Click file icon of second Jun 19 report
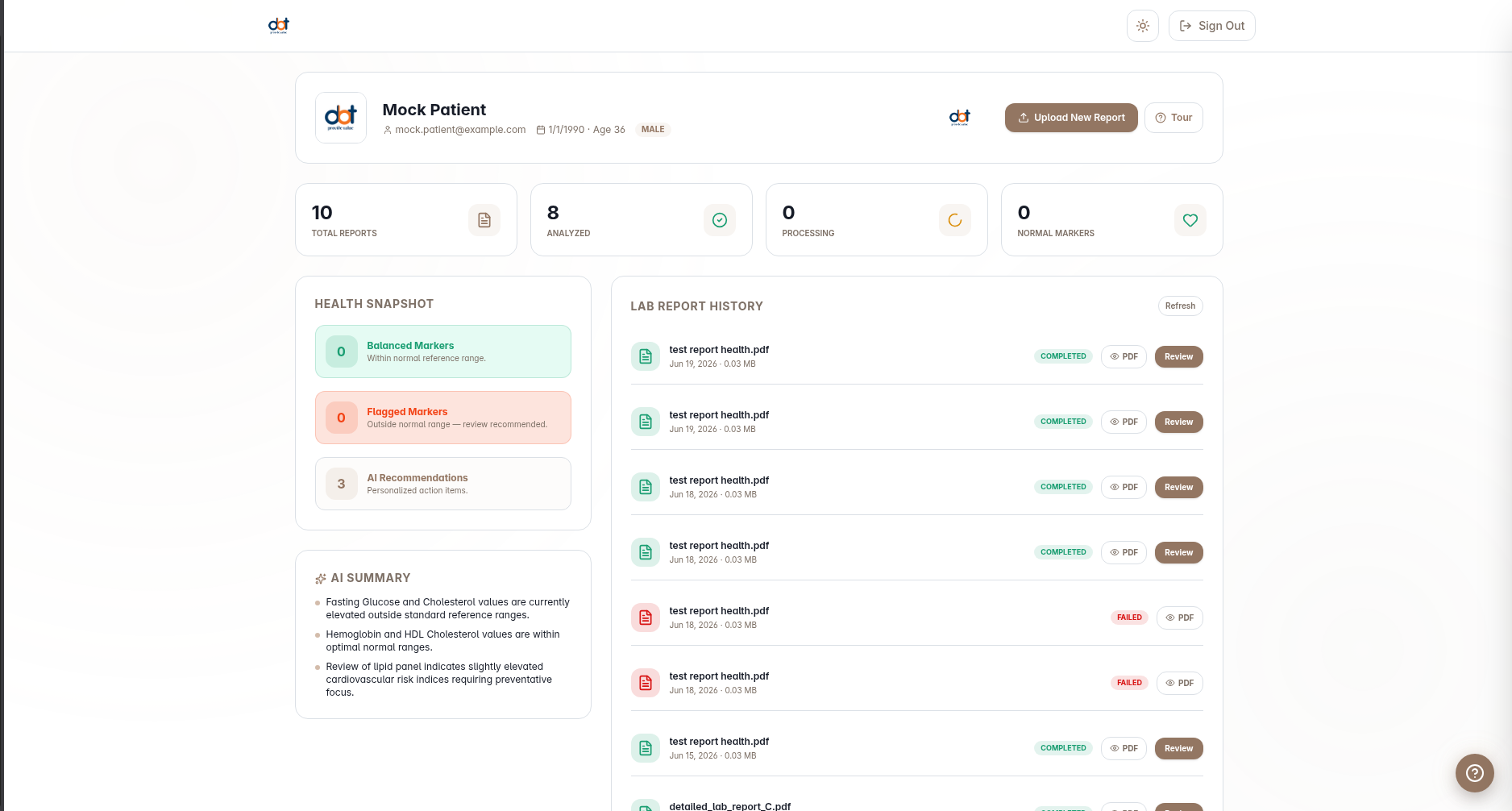 [x=646, y=422]
